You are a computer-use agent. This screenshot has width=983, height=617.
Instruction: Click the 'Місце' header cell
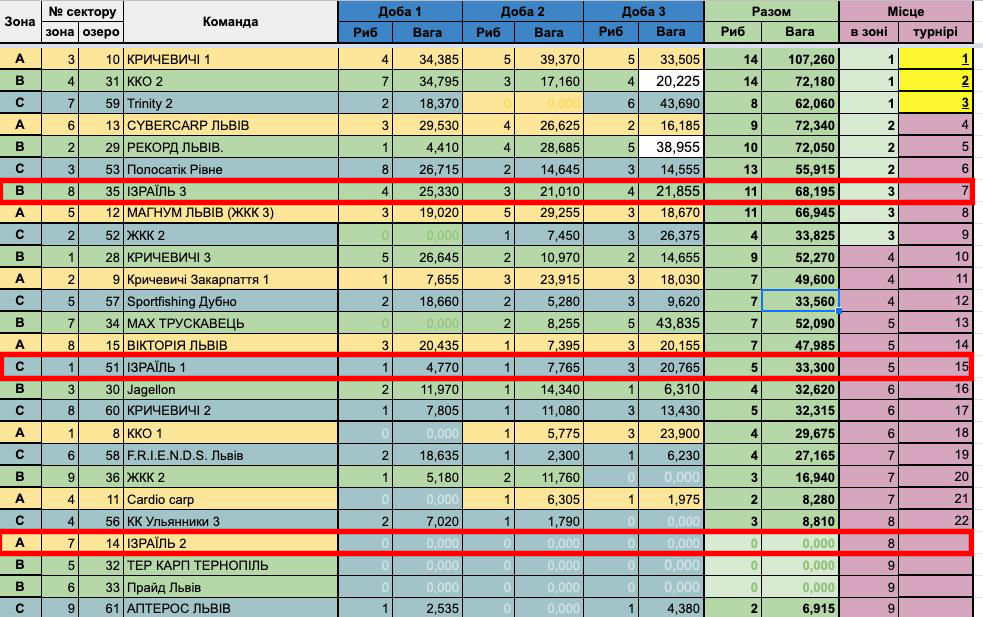tap(905, 11)
